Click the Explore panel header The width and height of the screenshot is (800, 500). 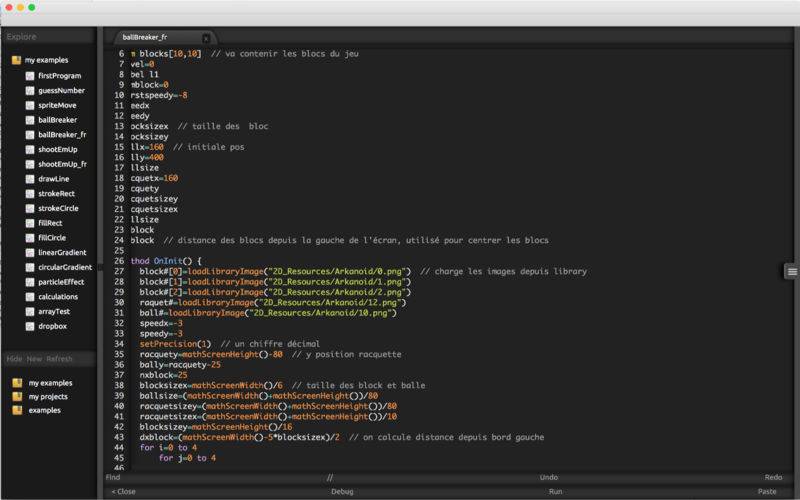(x=48, y=37)
